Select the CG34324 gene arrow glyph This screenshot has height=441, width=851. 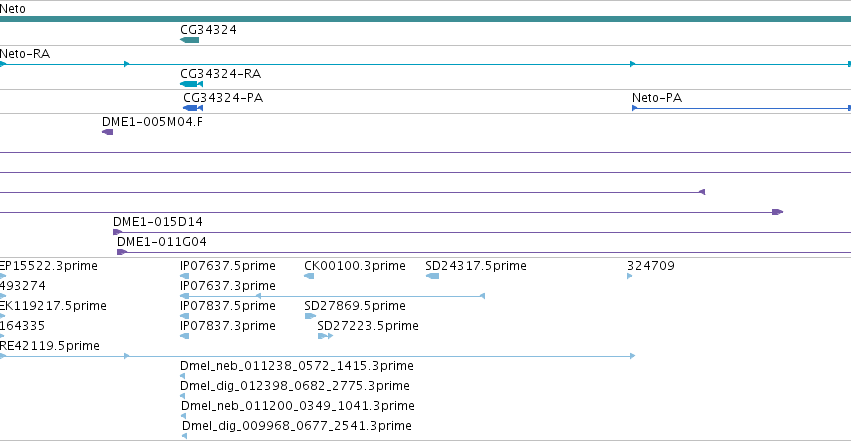[189, 40]
